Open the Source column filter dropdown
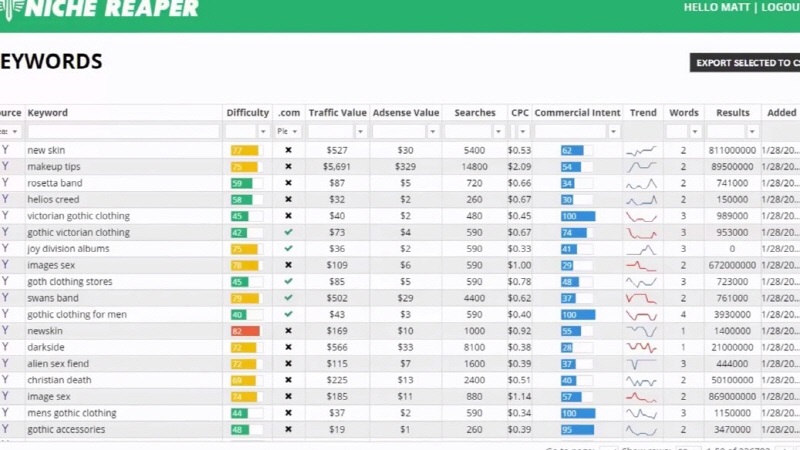This screenshot has width=800, height=450. [15, 132]
